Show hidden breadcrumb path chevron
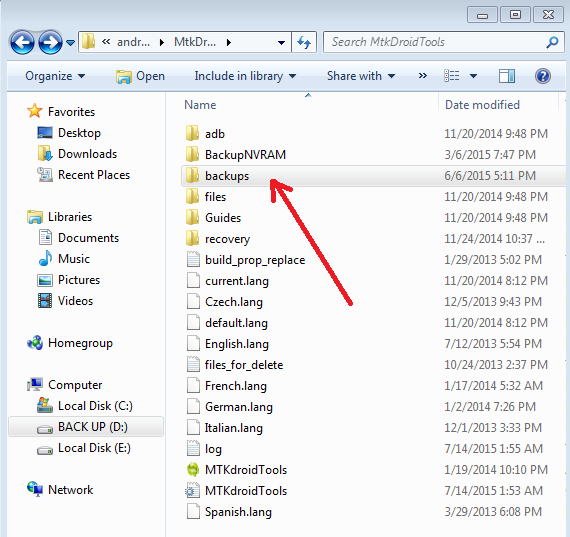 106,42
